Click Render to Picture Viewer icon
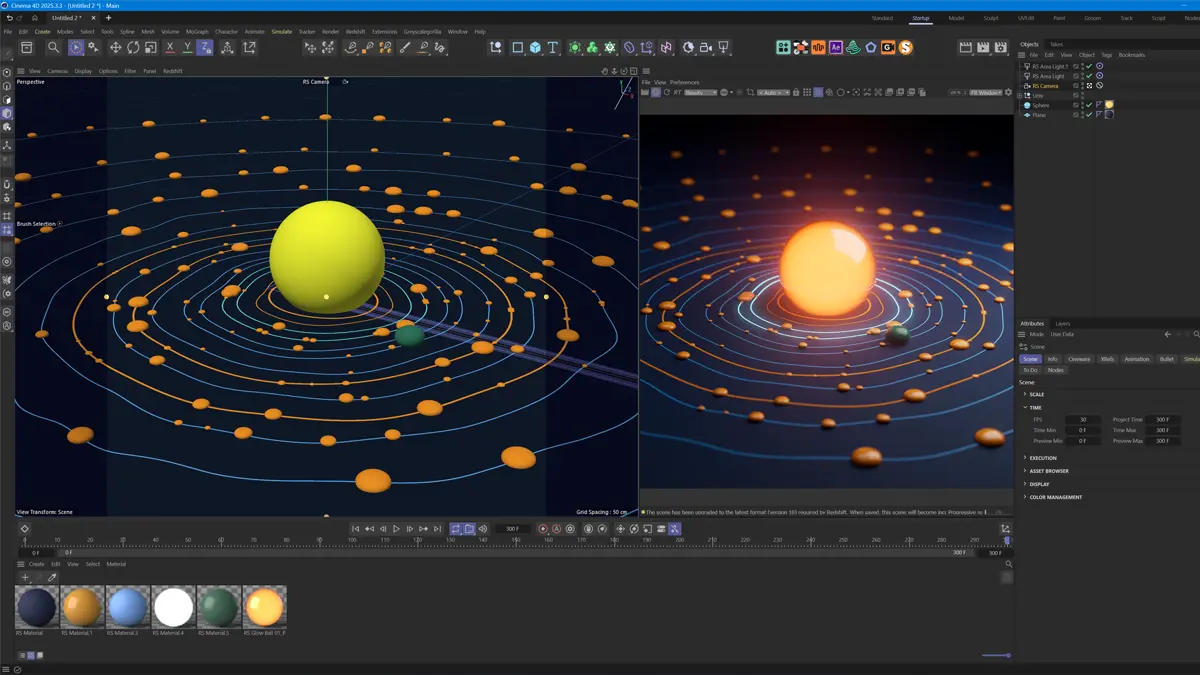Screen dimensions: 1200x675 (984, 47)
